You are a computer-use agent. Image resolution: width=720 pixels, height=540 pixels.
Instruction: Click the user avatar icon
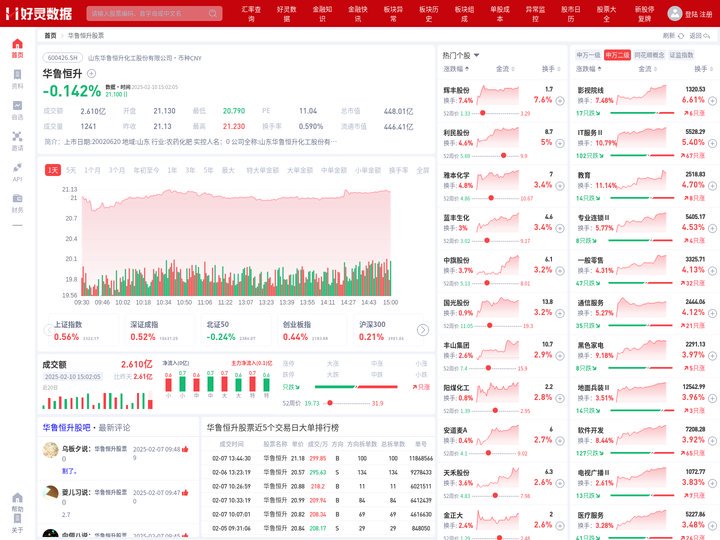(x=675, y=13)
